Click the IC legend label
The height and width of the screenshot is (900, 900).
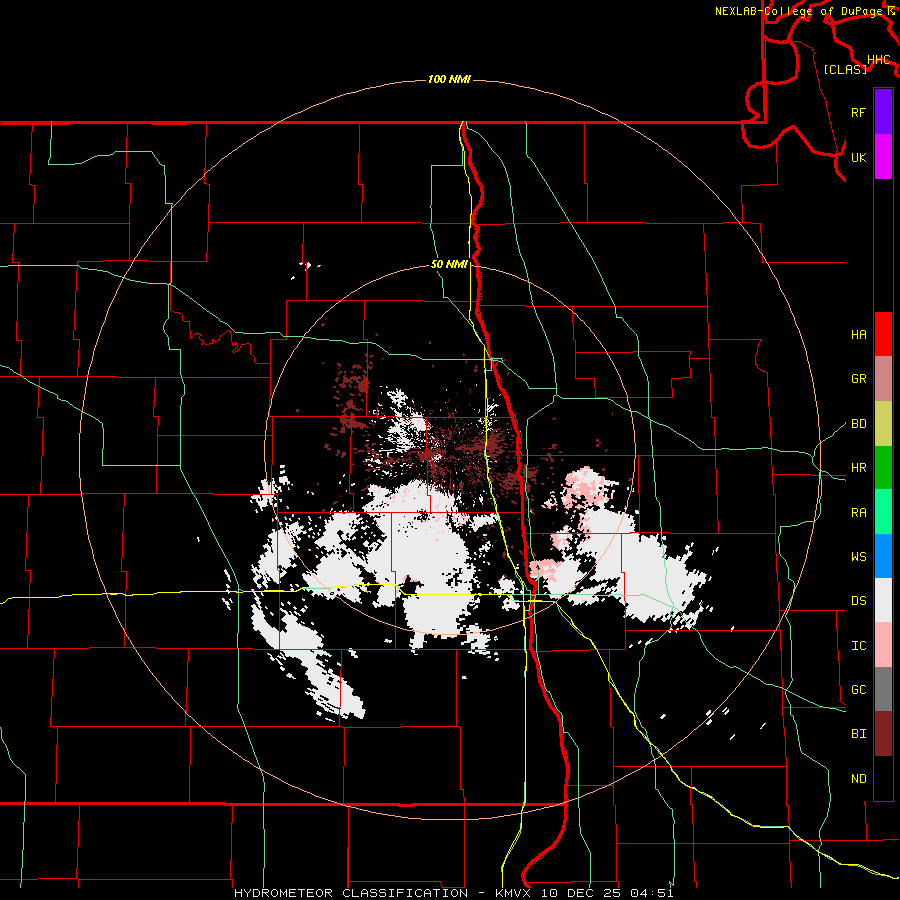(x=858, y=646)
